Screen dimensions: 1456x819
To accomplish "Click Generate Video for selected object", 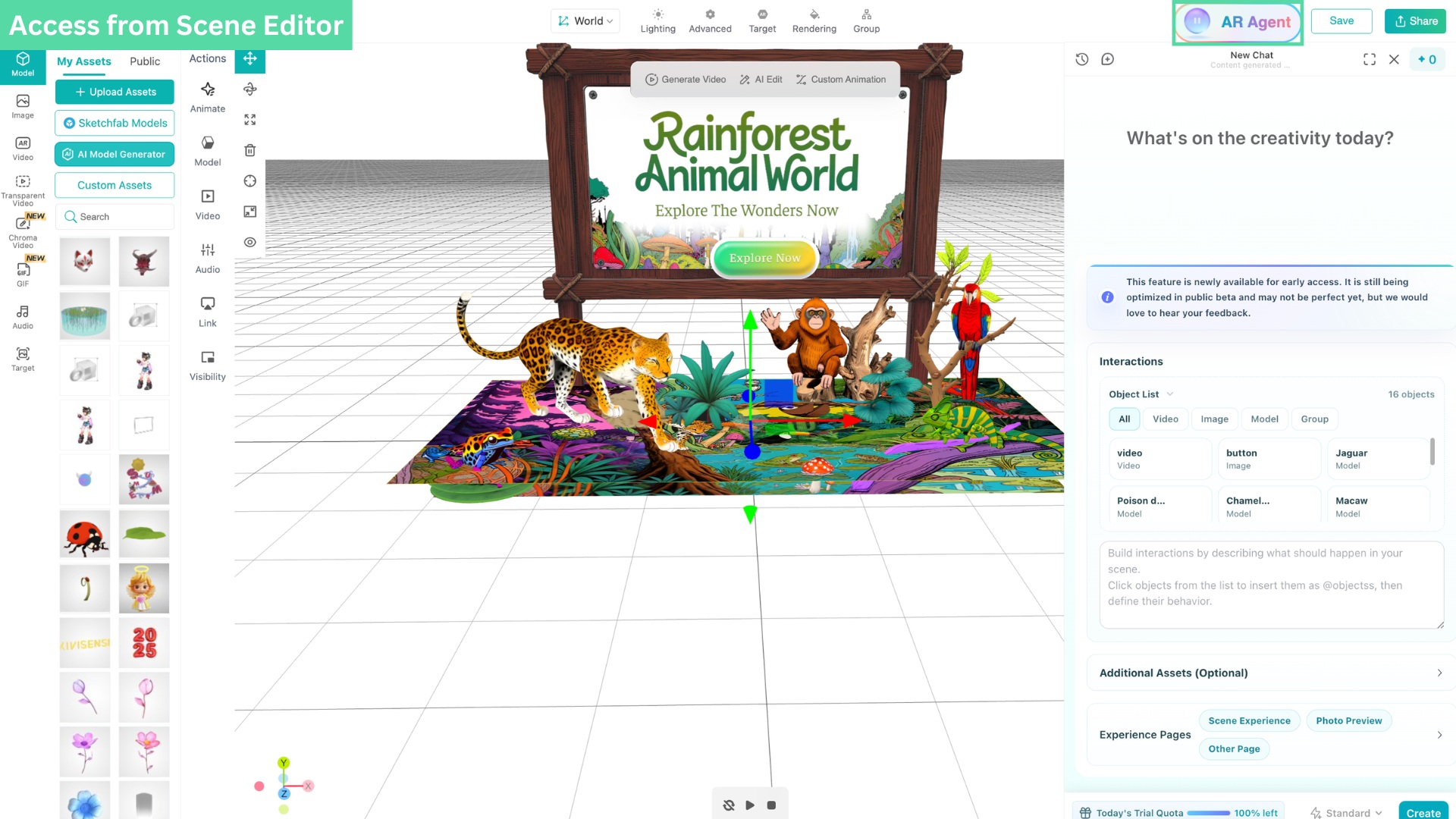I will tap(686, 80).
